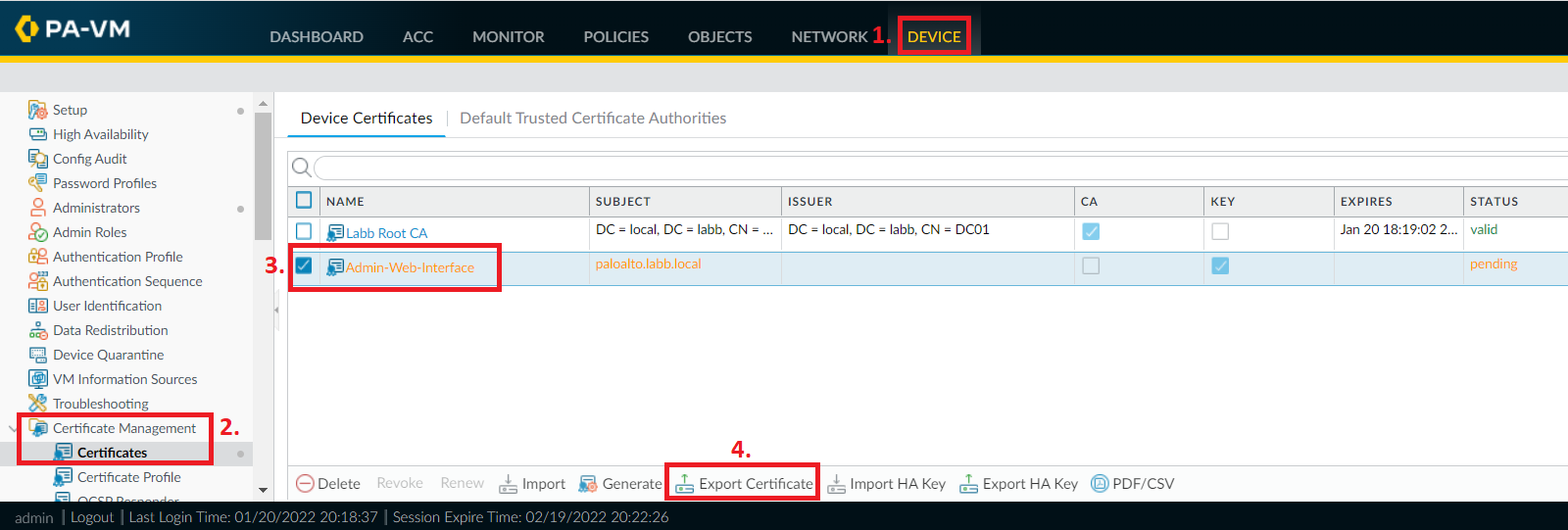Open the OBJECTS tab

[719, 36]
